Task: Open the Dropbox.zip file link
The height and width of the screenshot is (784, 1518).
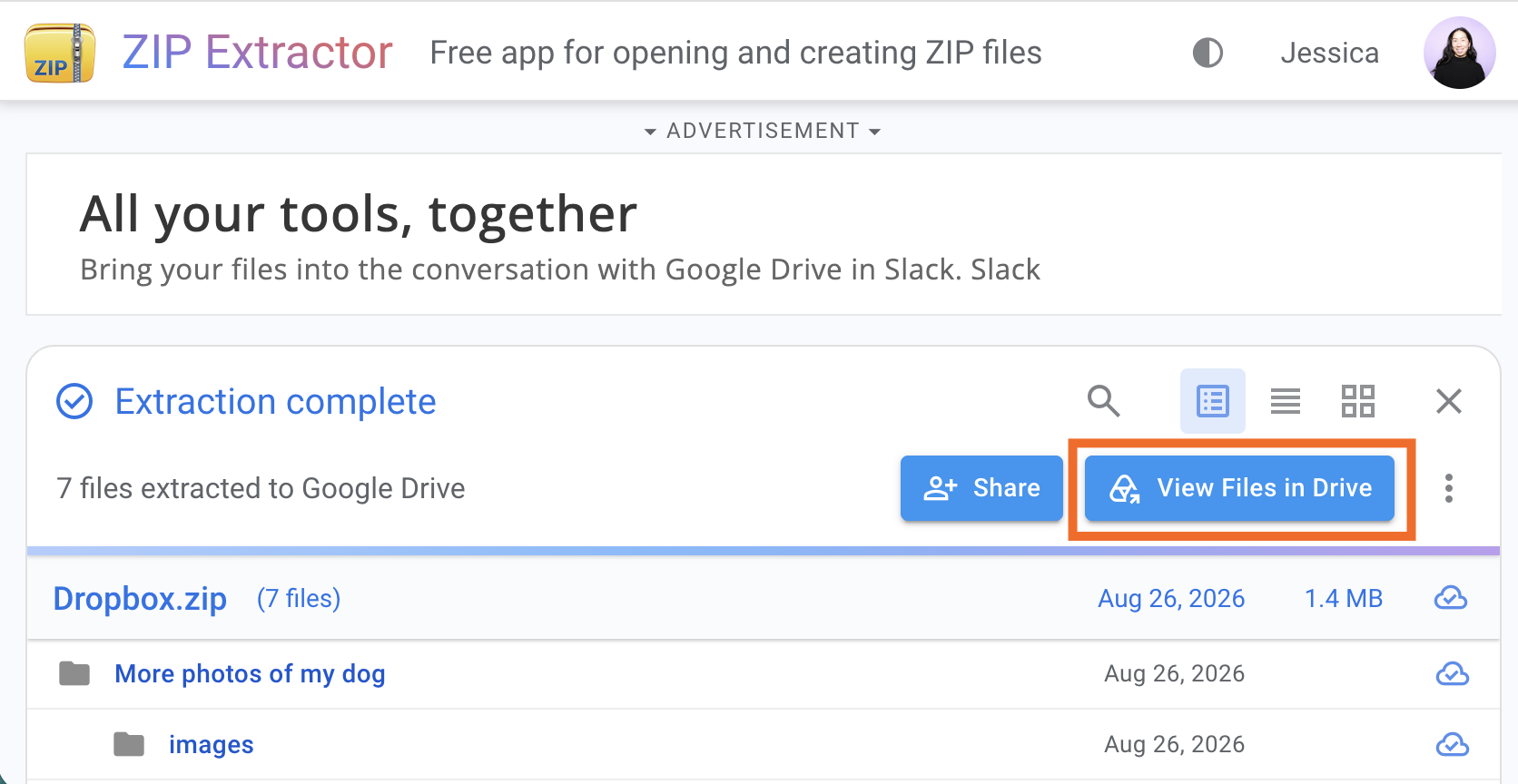Action: [x=140, y=599]
